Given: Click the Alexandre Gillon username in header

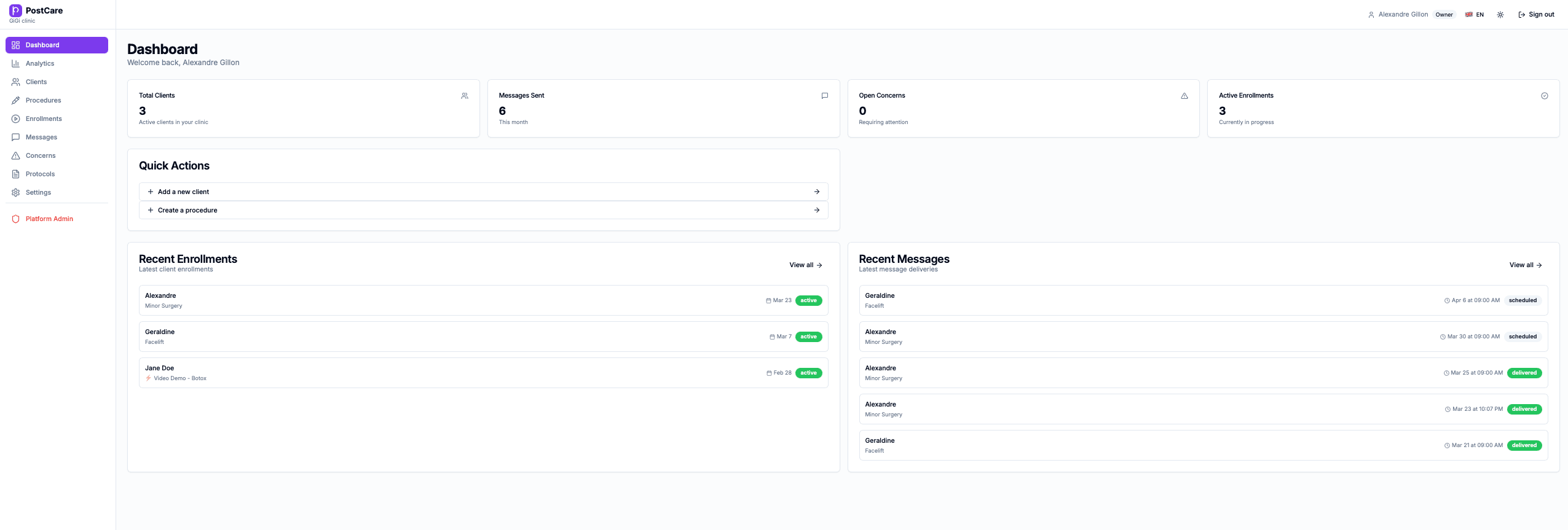Looking at the screenshot, I should coord(1403,15).
